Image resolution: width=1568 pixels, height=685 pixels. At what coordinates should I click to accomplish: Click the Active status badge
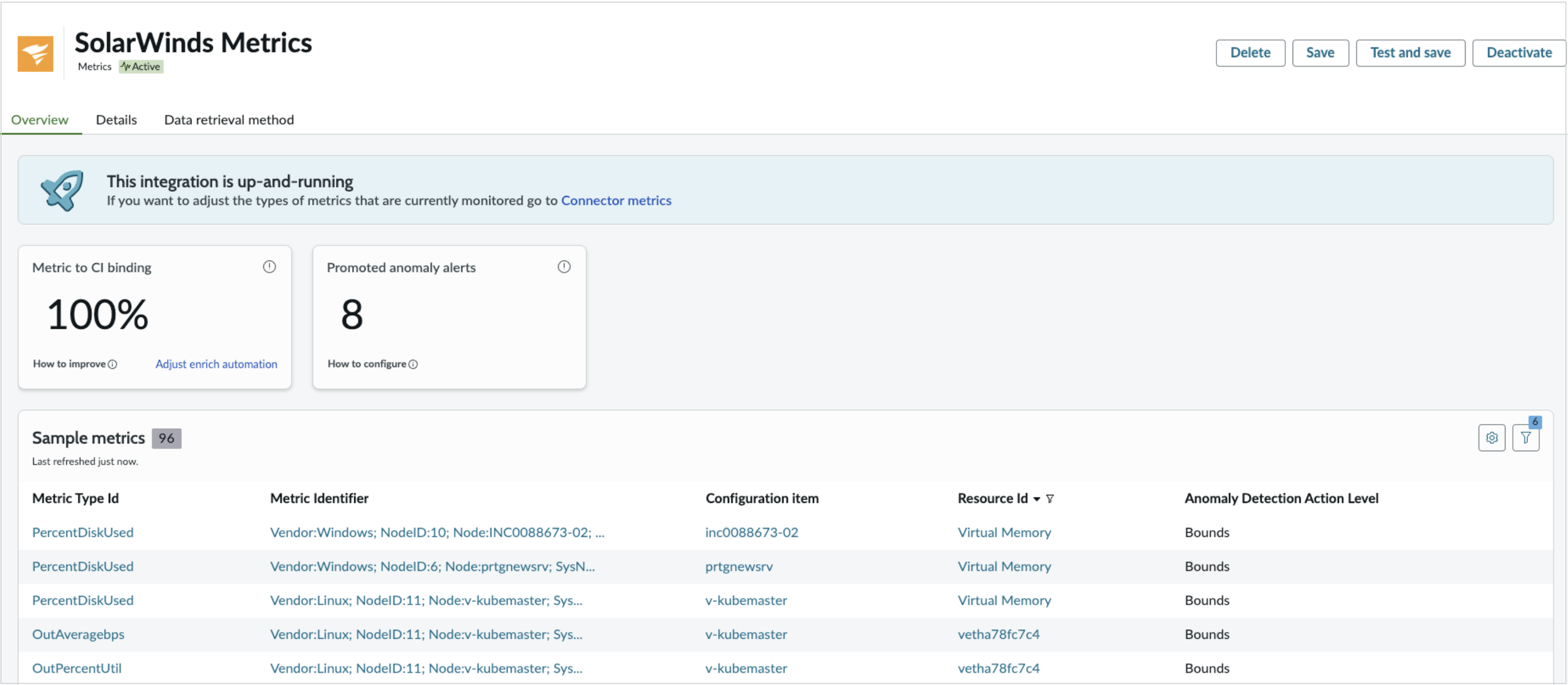click(x=141, y=66)
